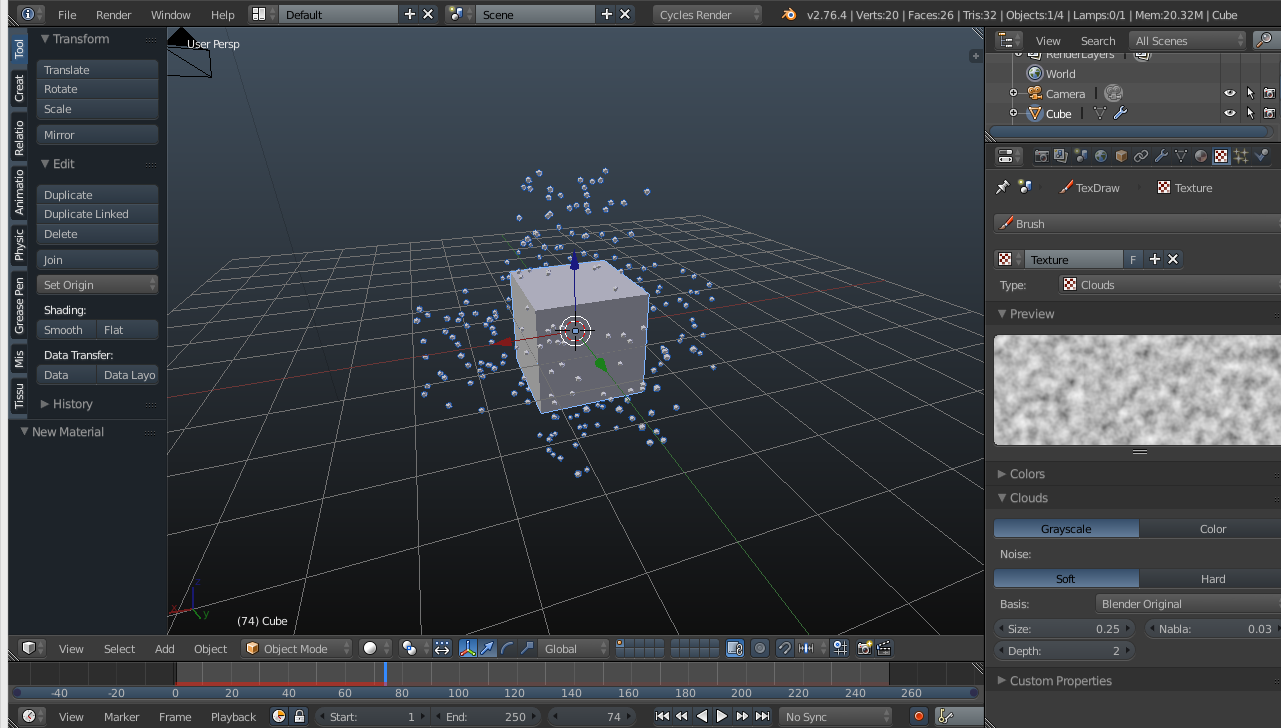Open the All Scenes outliner dropdown
1281x728 pixels.
click(x=1188, y=41)
